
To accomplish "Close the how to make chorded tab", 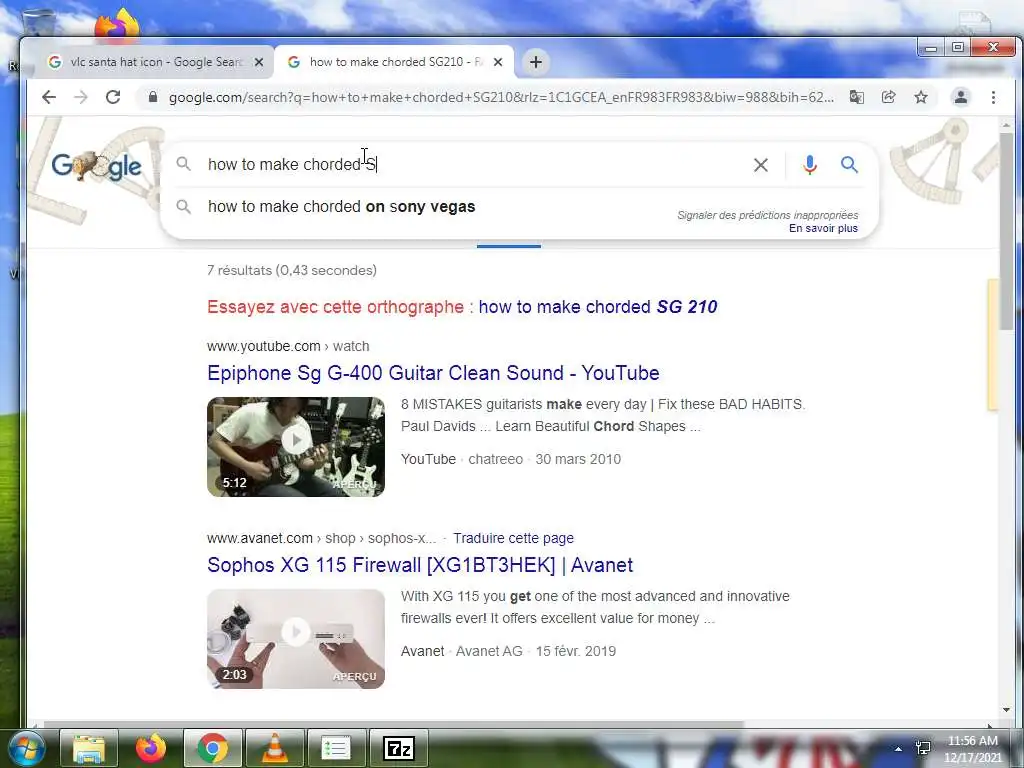I will pos(498,62).
